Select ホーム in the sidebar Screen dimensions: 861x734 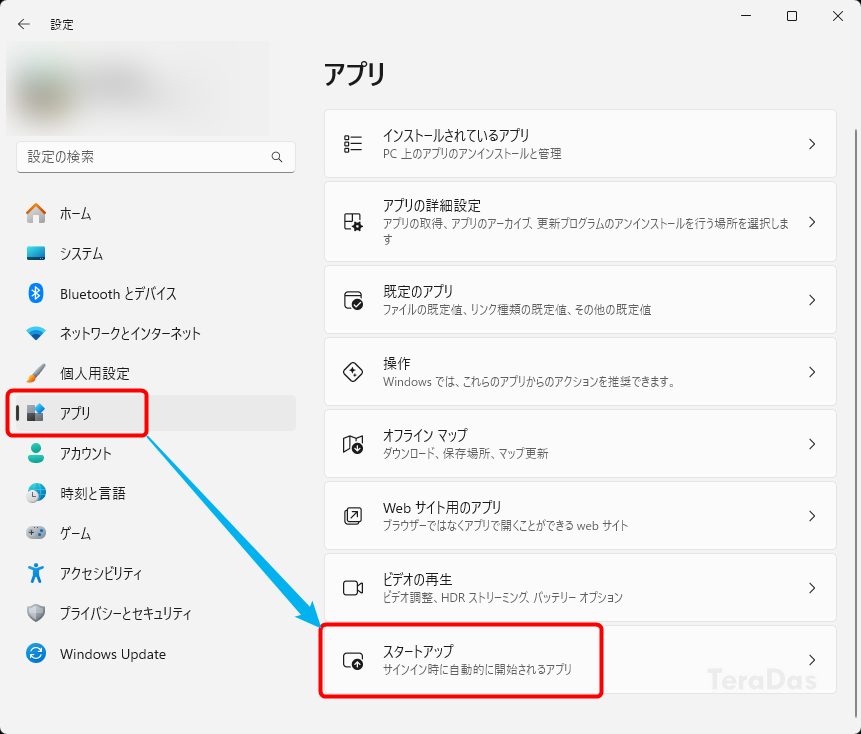156,214
